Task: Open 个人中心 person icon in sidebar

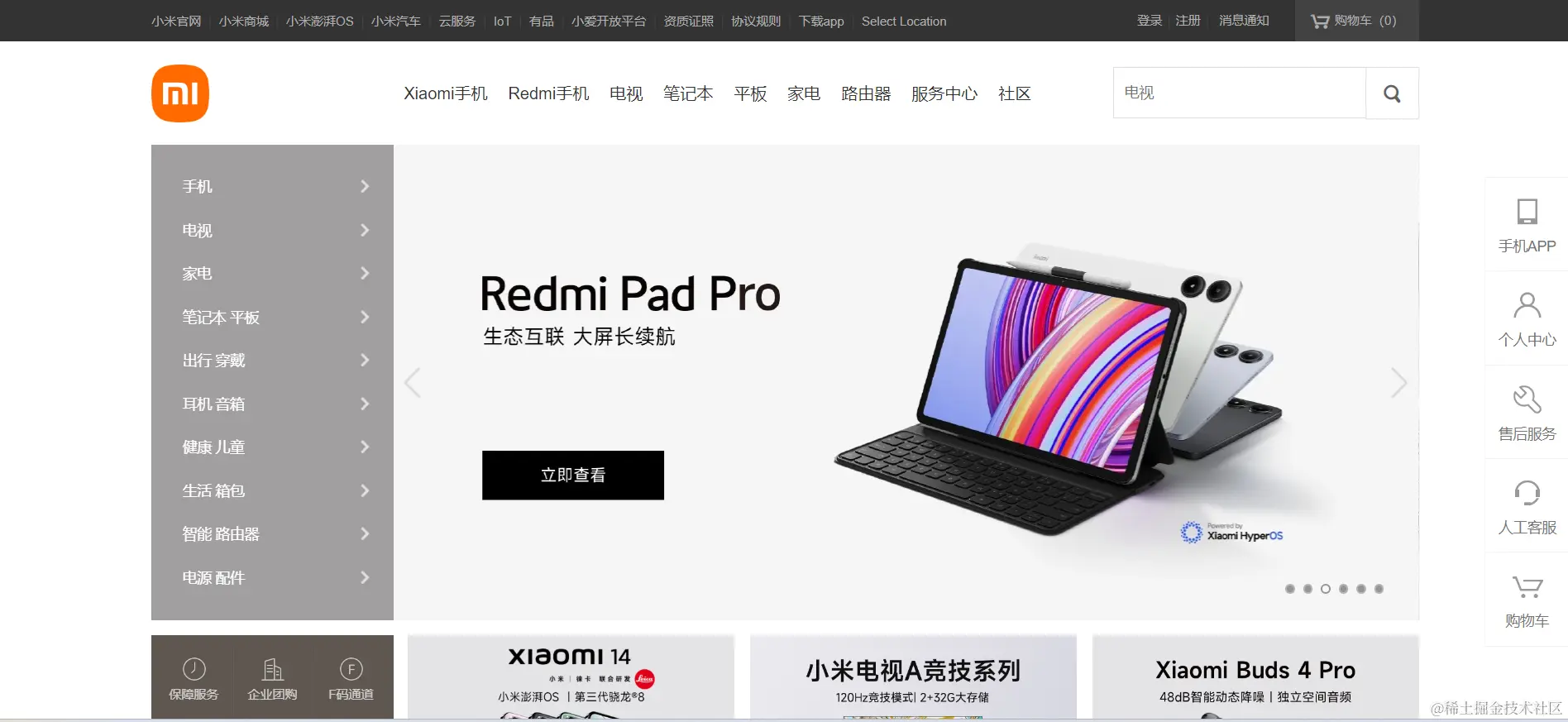Action: click(x=1527, y=305)
